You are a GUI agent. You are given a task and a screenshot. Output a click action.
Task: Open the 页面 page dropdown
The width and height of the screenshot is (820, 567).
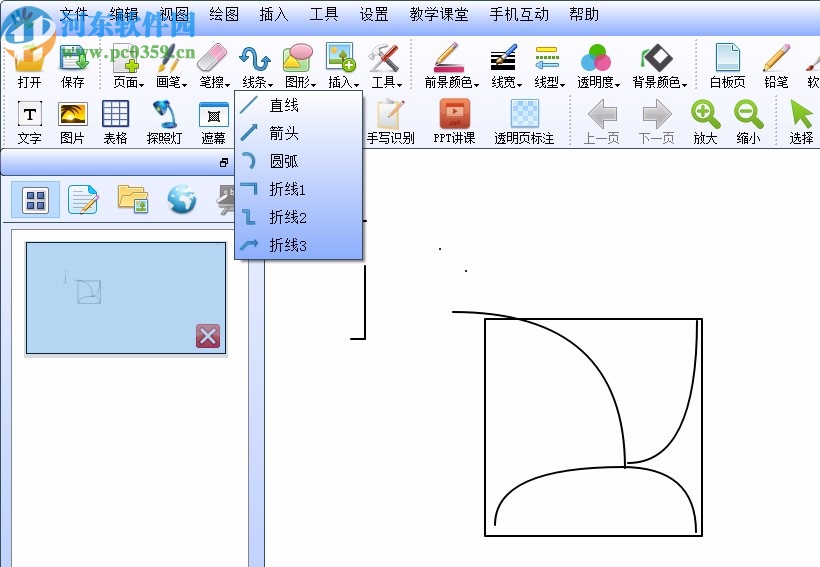click(128, 66)
